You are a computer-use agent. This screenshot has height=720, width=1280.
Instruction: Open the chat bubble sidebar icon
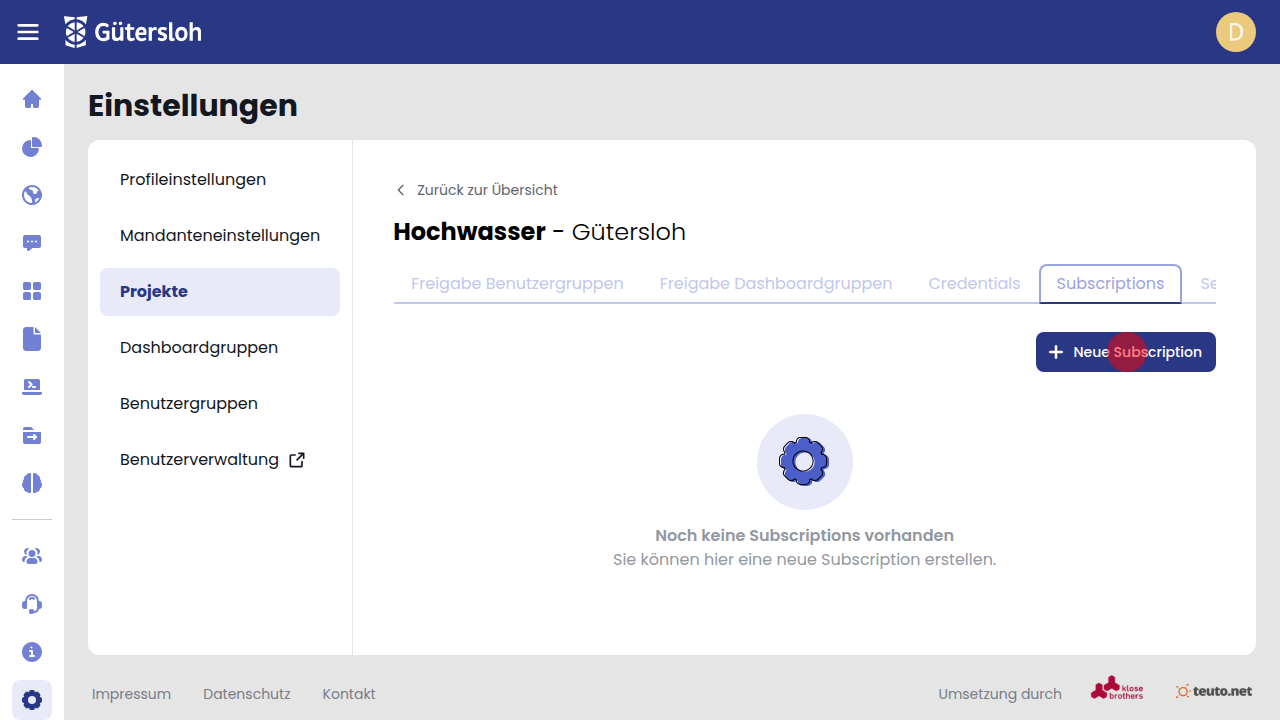click(x=32, y=243)
